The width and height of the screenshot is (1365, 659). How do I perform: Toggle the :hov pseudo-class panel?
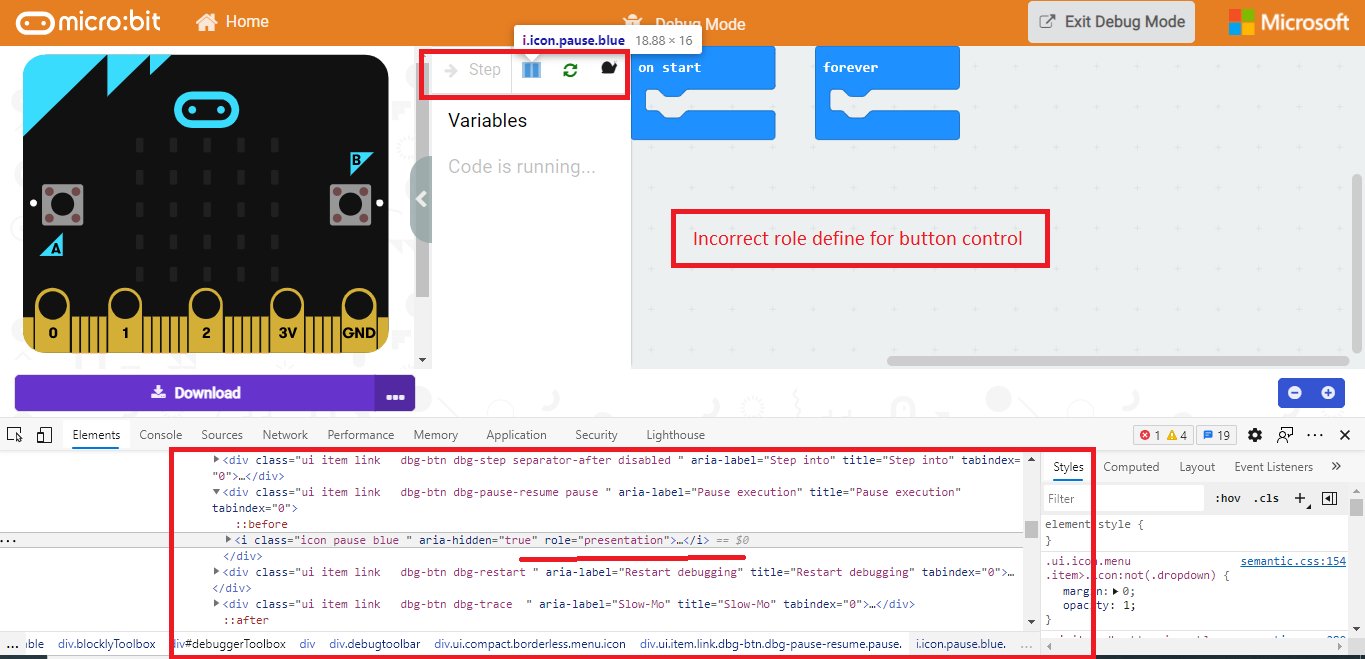tap(1229, 497)
